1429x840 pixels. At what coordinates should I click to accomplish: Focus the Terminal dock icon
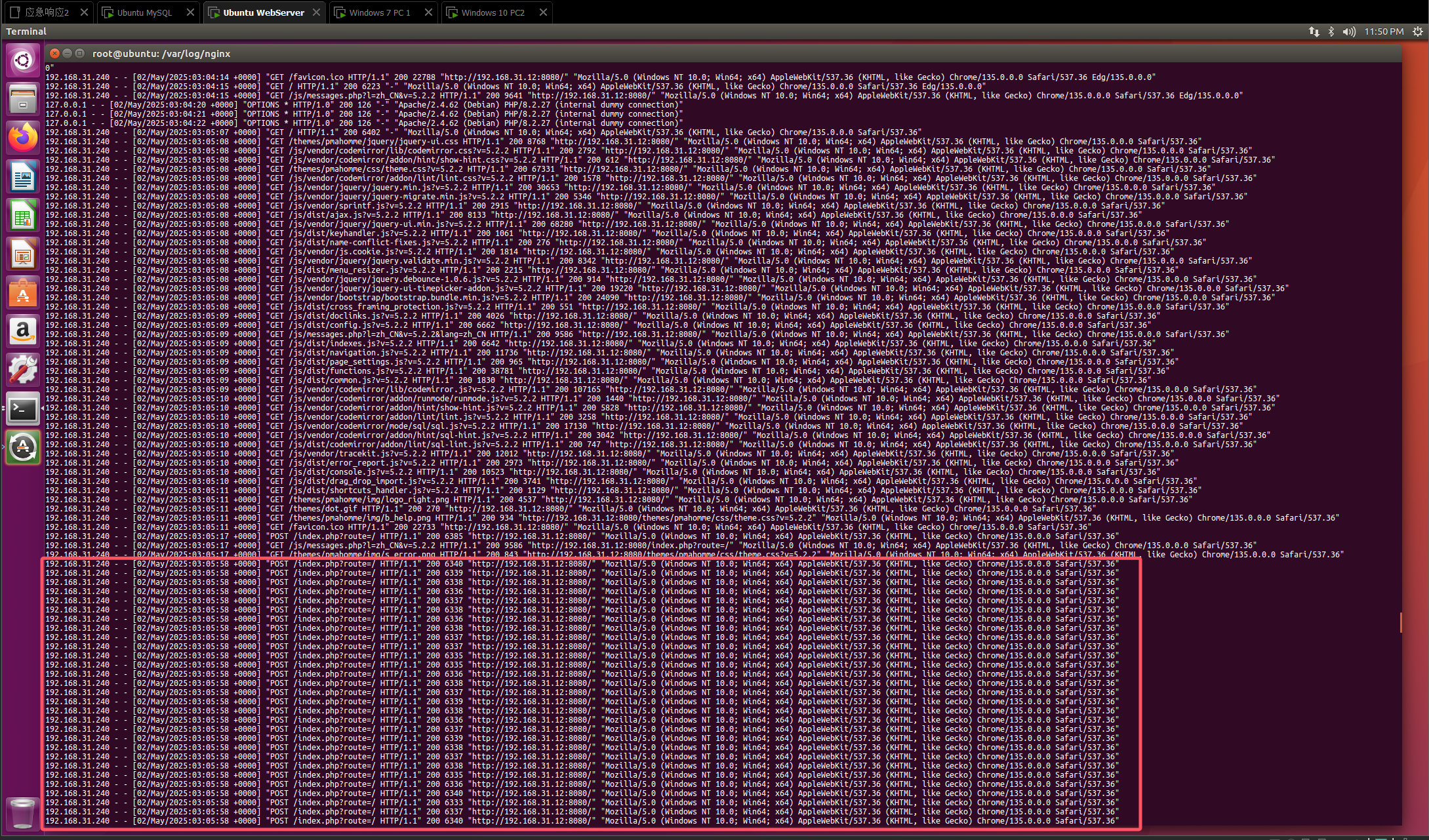[23, 409]
